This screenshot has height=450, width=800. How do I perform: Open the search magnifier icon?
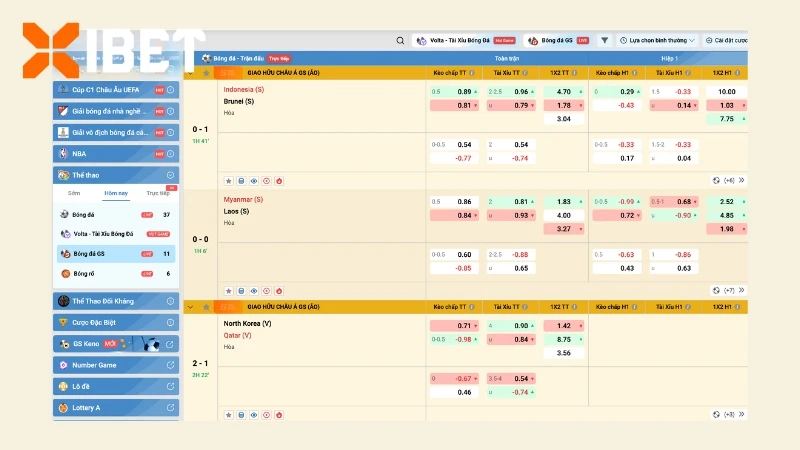(x=400, y=40)
